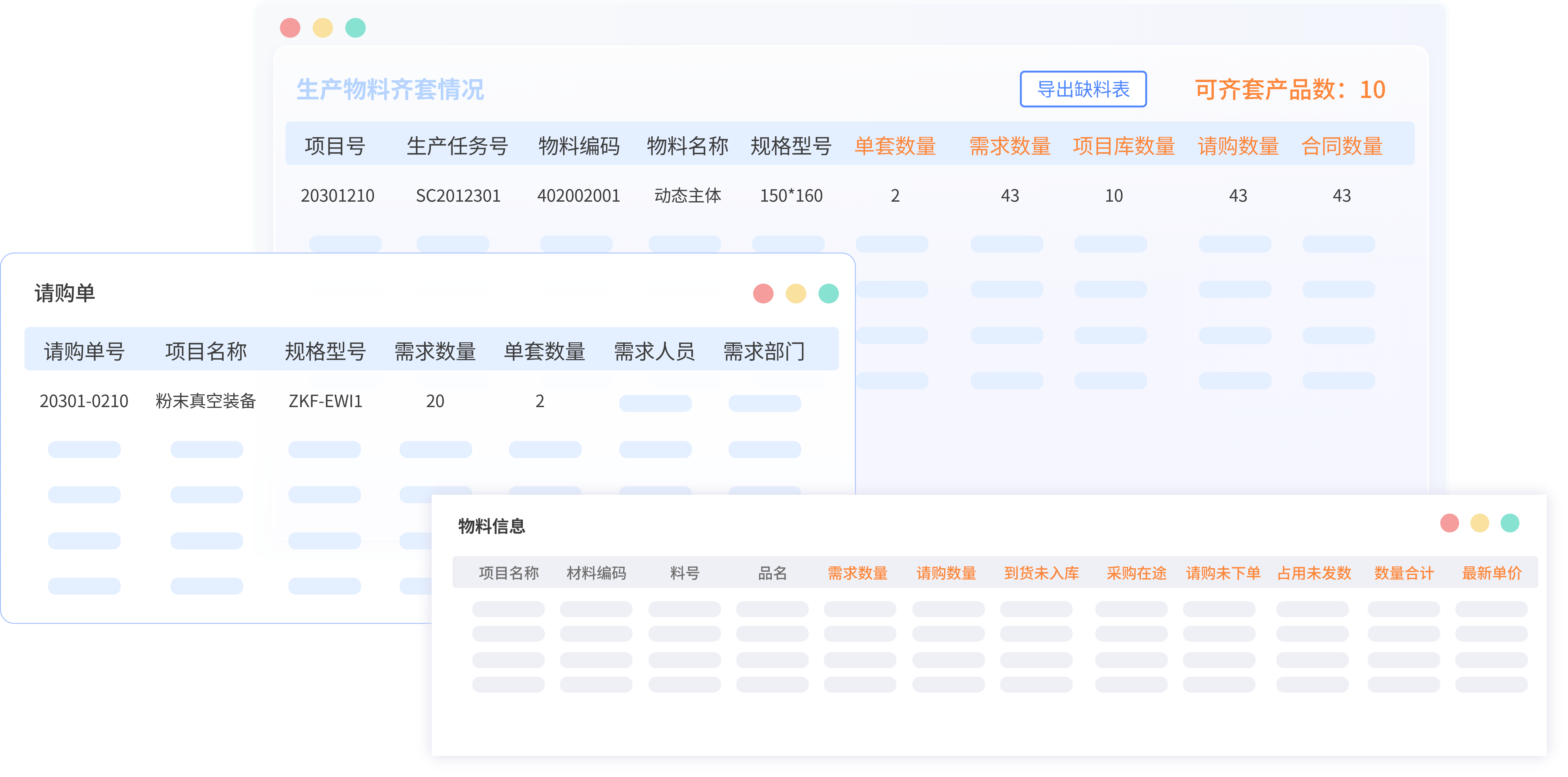Click green dot of main production window
This screenshot has width=1568, height=777.
pos(356,28)
